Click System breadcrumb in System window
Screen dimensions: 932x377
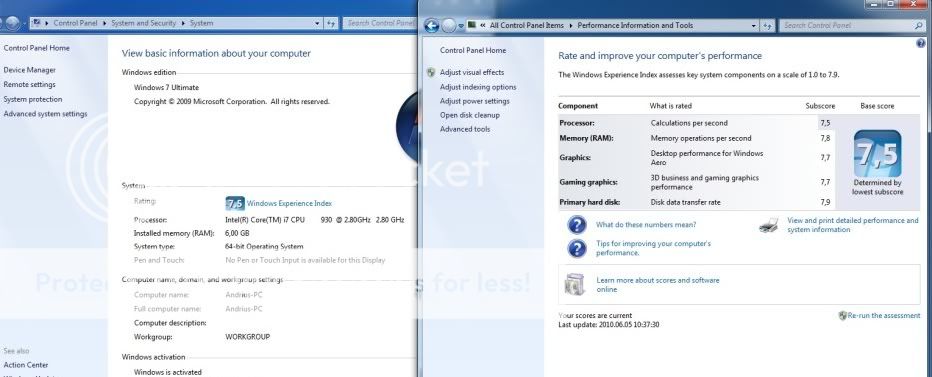coord(201,23)
